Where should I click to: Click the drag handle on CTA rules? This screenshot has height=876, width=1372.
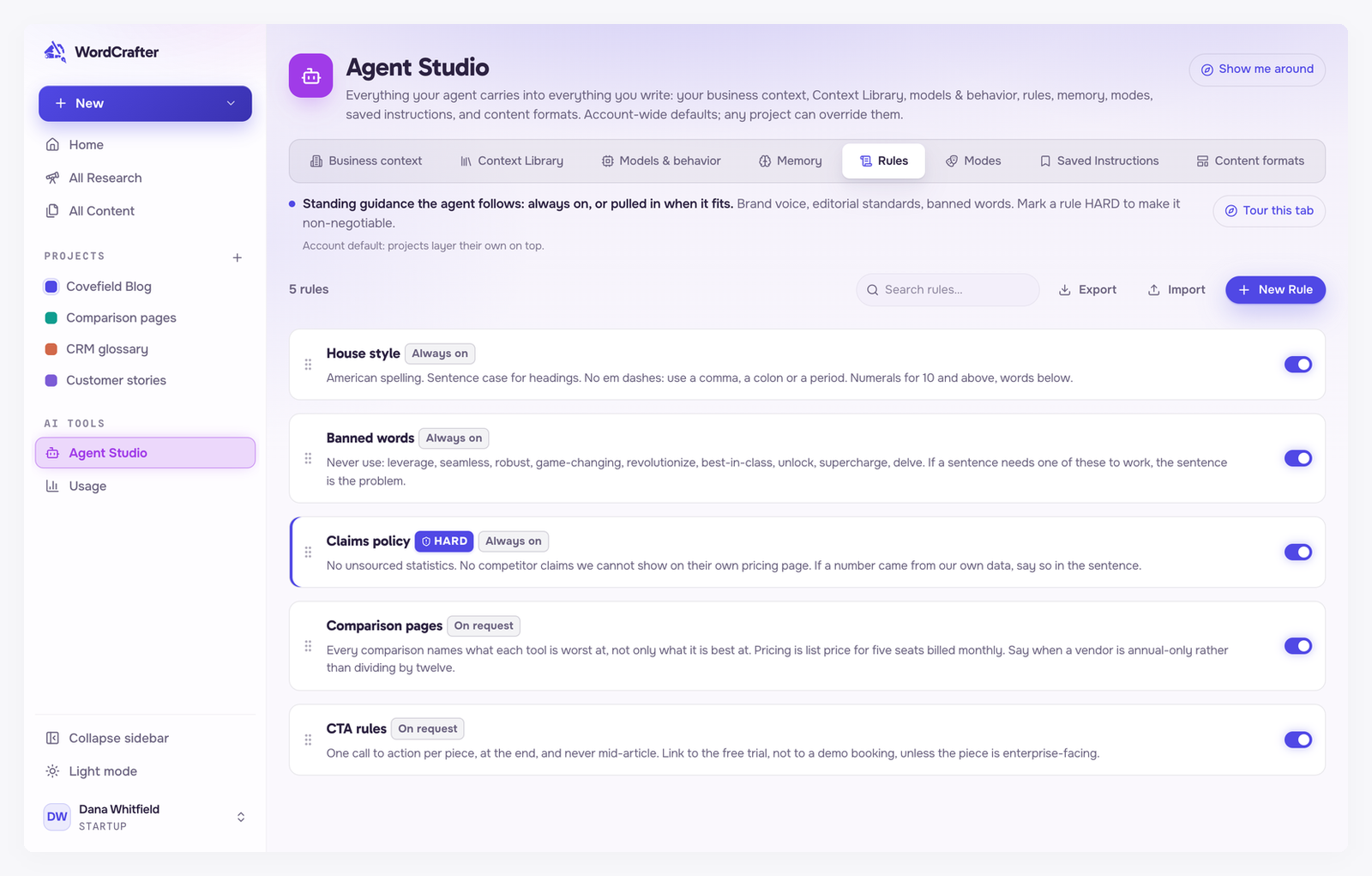point(308,740)
